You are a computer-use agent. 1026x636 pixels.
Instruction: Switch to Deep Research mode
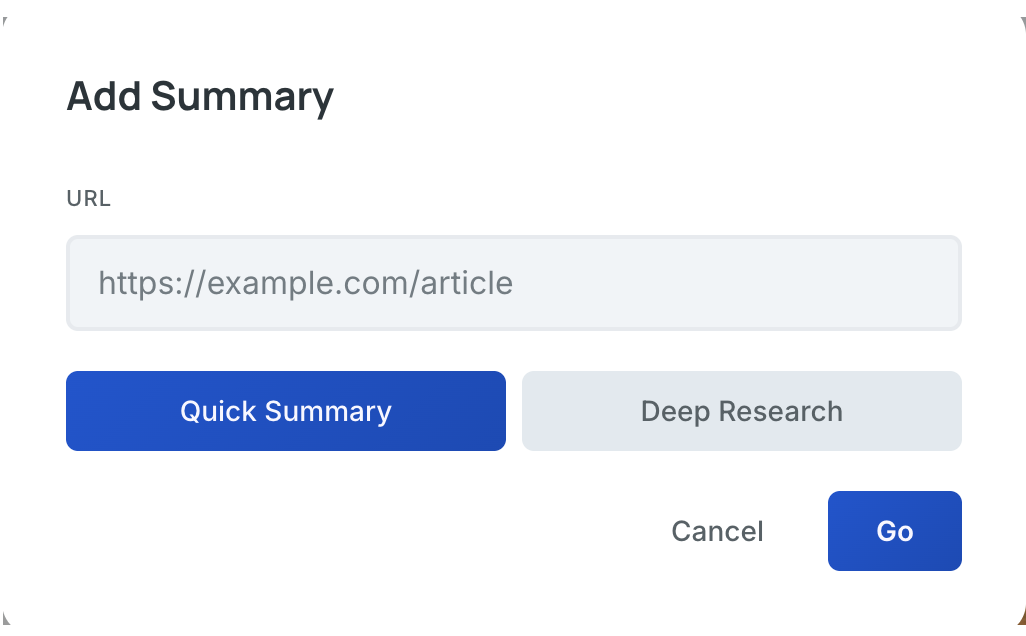tap(742, 411)
